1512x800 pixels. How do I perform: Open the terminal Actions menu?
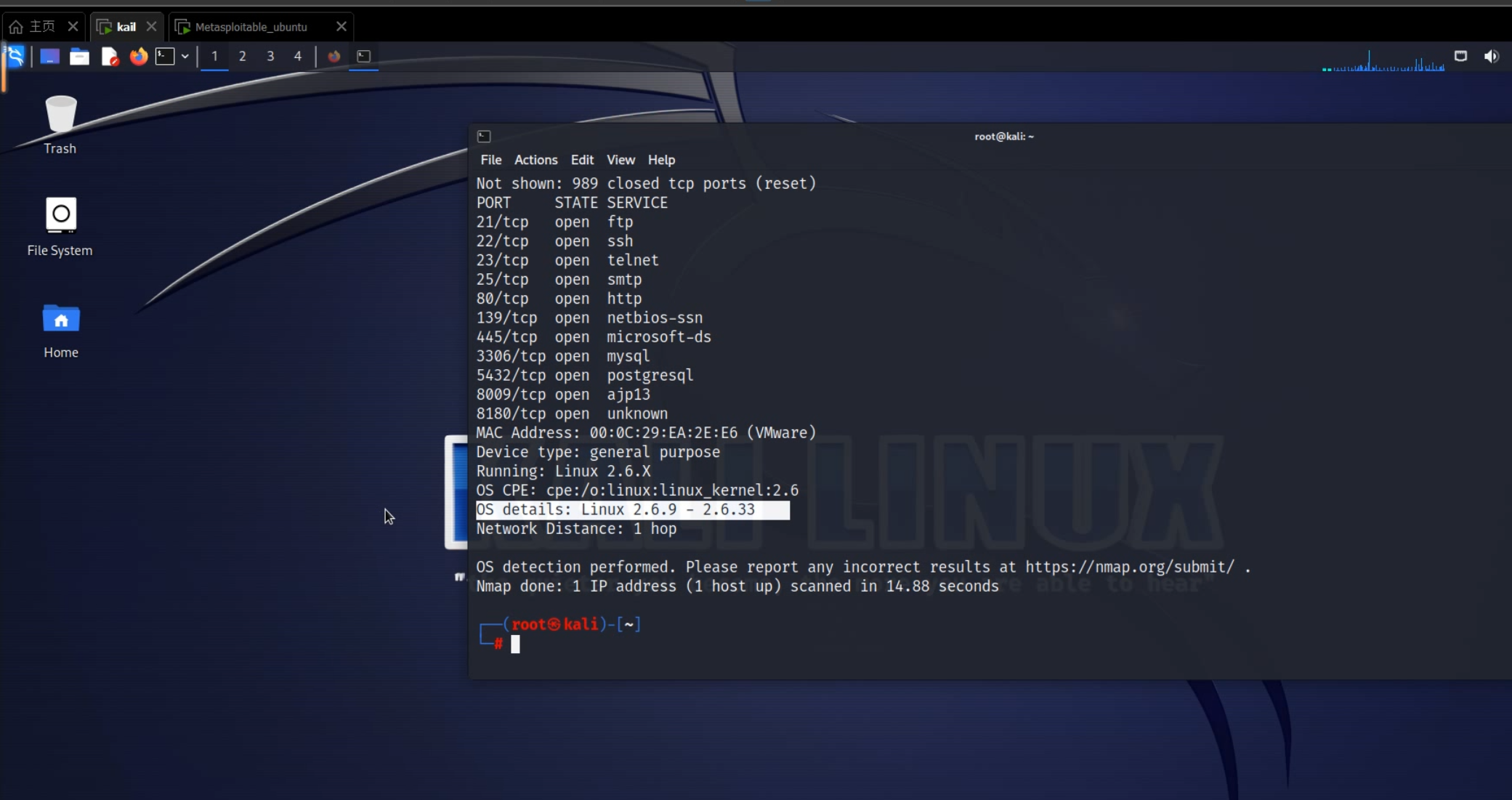(x=535, y=160)
